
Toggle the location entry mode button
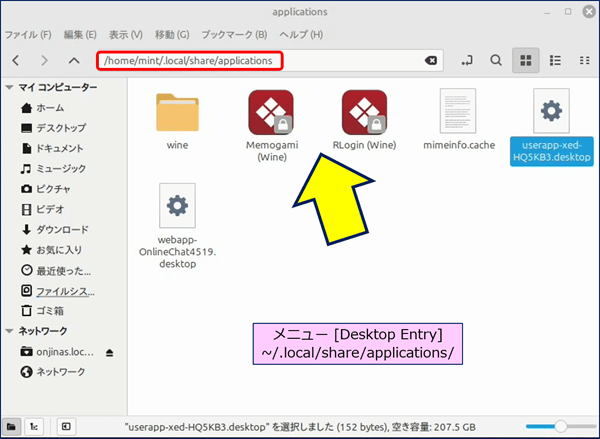[466, 60]
